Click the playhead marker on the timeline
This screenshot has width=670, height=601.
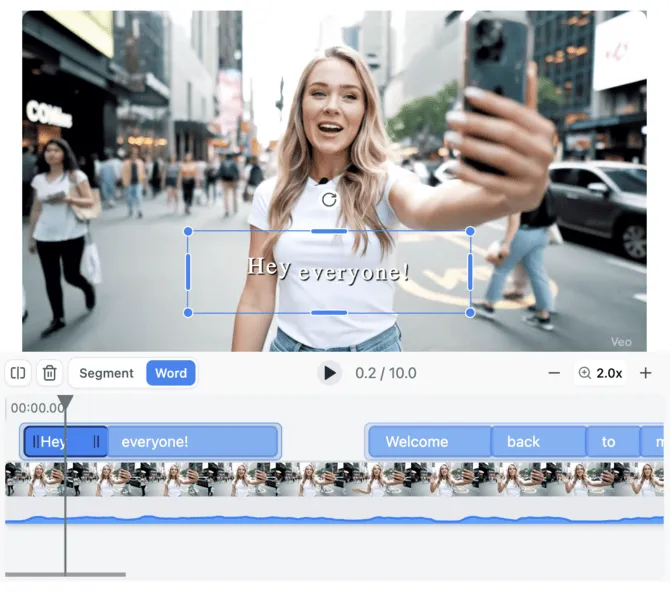(65, 402)
